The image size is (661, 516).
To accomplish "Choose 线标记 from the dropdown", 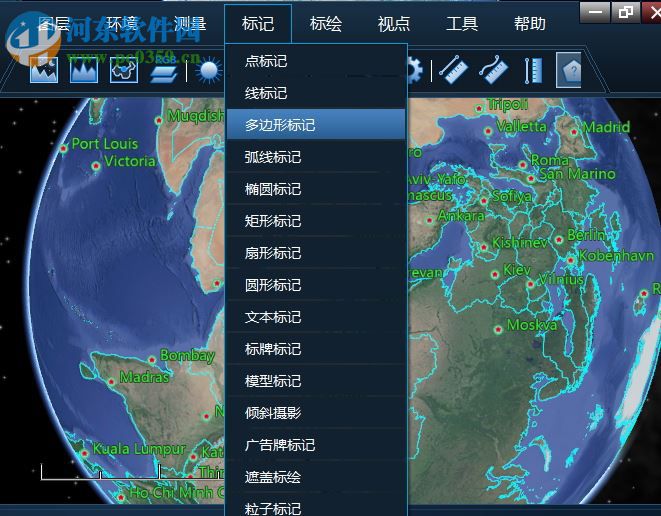I will pos(316,93).
